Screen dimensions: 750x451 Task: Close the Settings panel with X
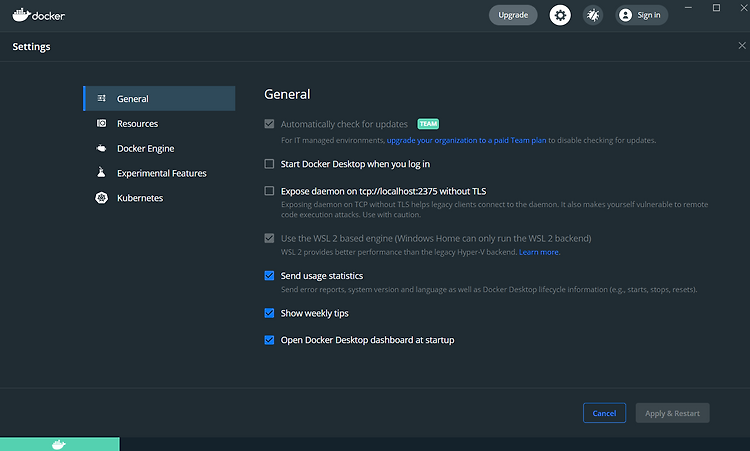(x=742, y=45)
